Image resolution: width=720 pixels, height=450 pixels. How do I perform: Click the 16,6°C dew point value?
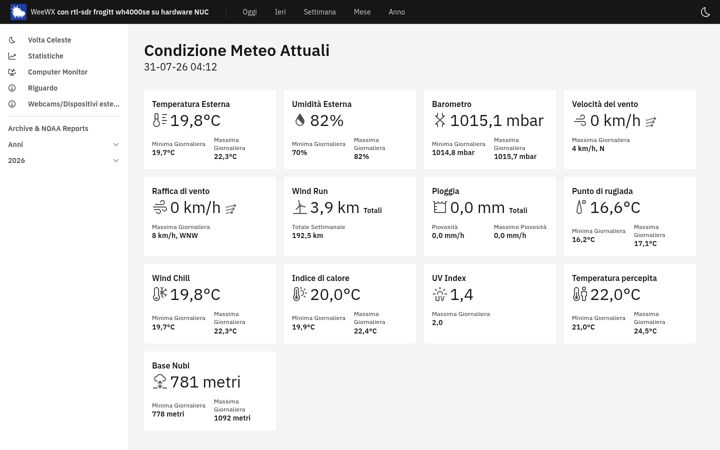click(615, 208)
